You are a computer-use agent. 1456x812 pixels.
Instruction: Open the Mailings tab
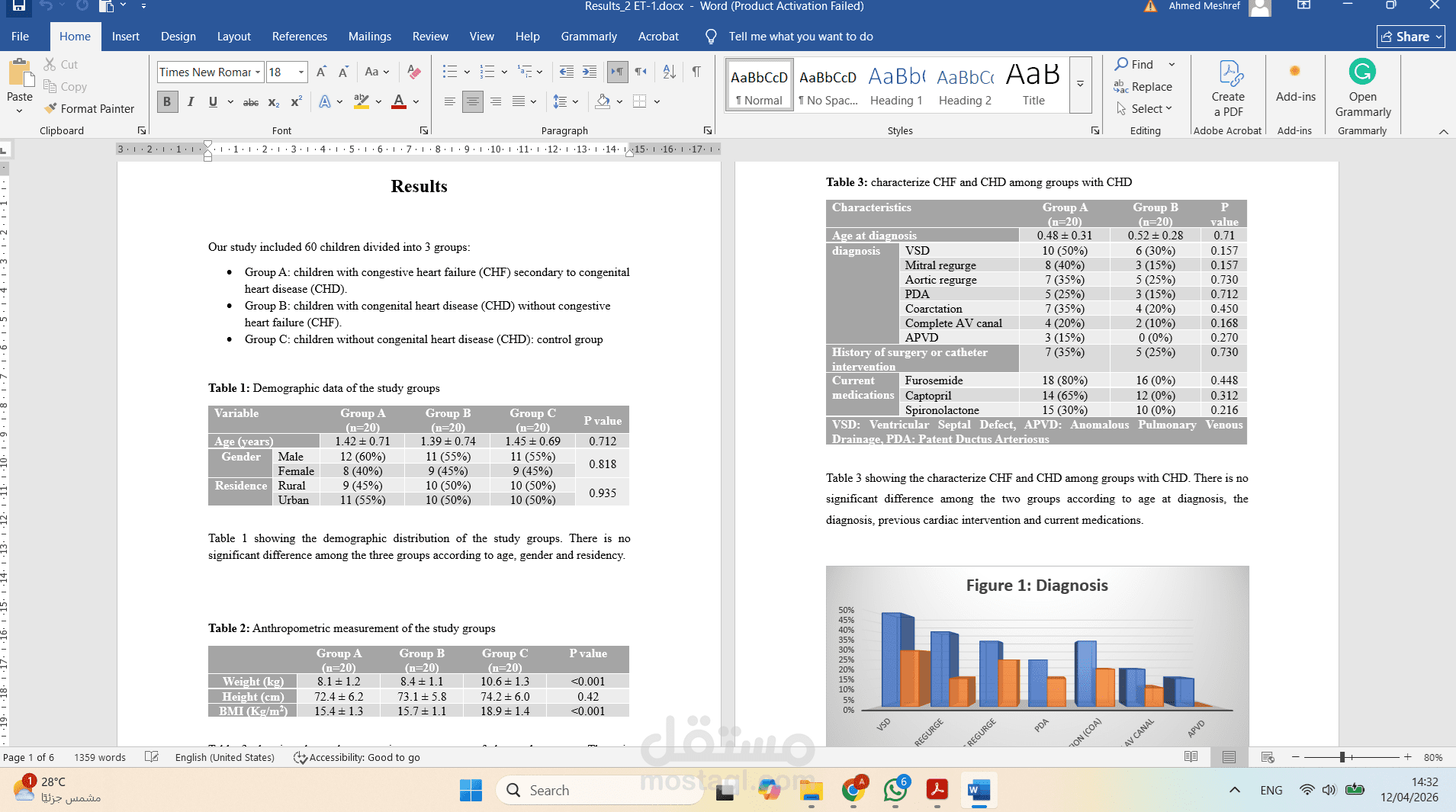tap(369, 36)
